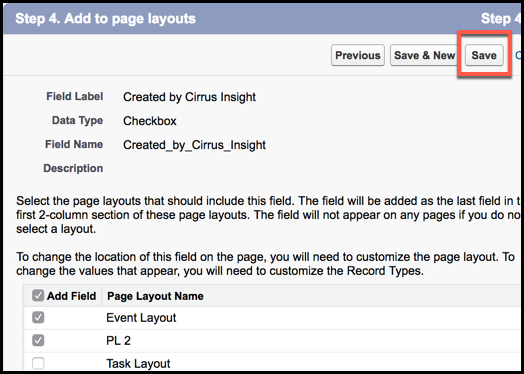
Task: Select the 'Event Layout' row text
Action: pos(141,318)
